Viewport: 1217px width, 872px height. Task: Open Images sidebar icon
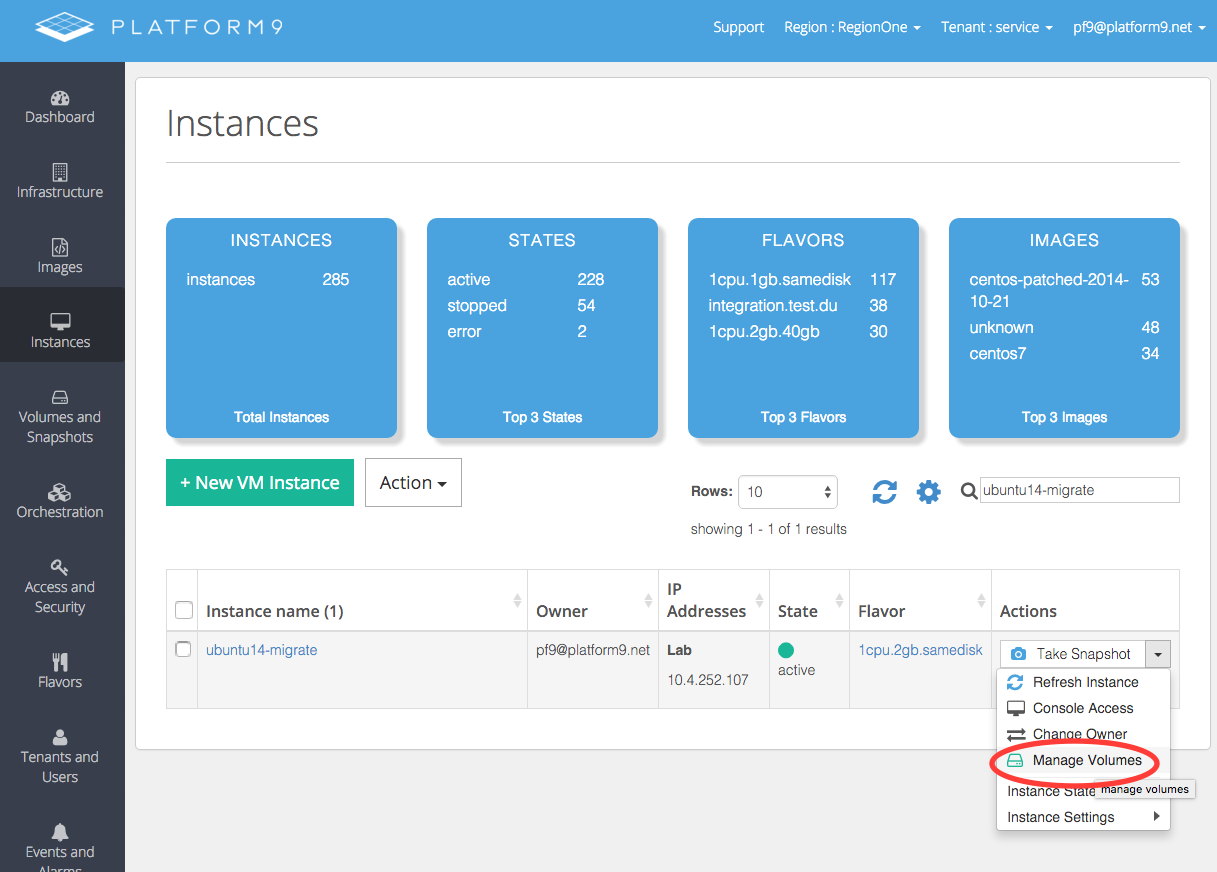click(x=60, y=247)
